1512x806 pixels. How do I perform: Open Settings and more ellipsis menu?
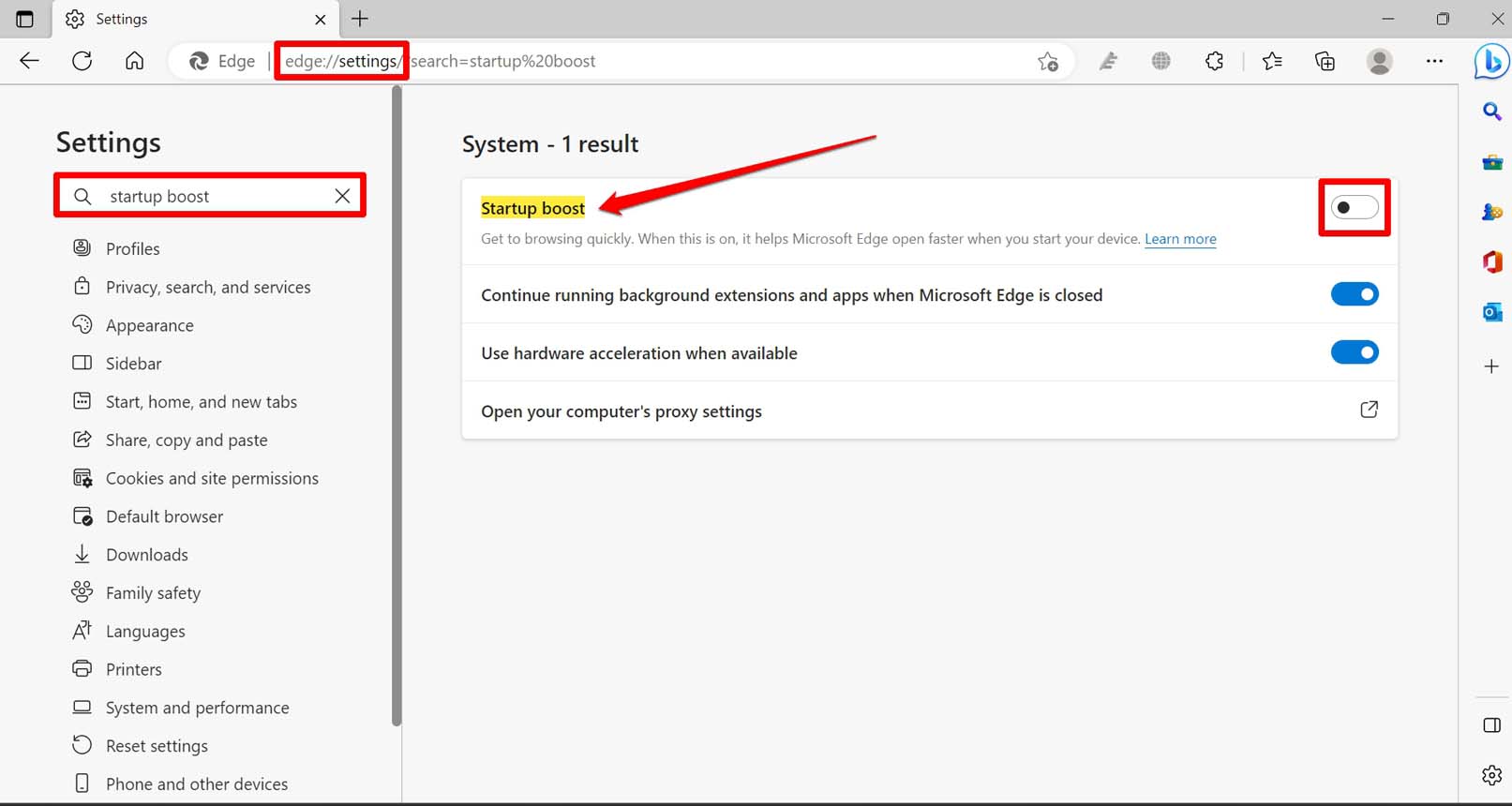[1434, 61]
